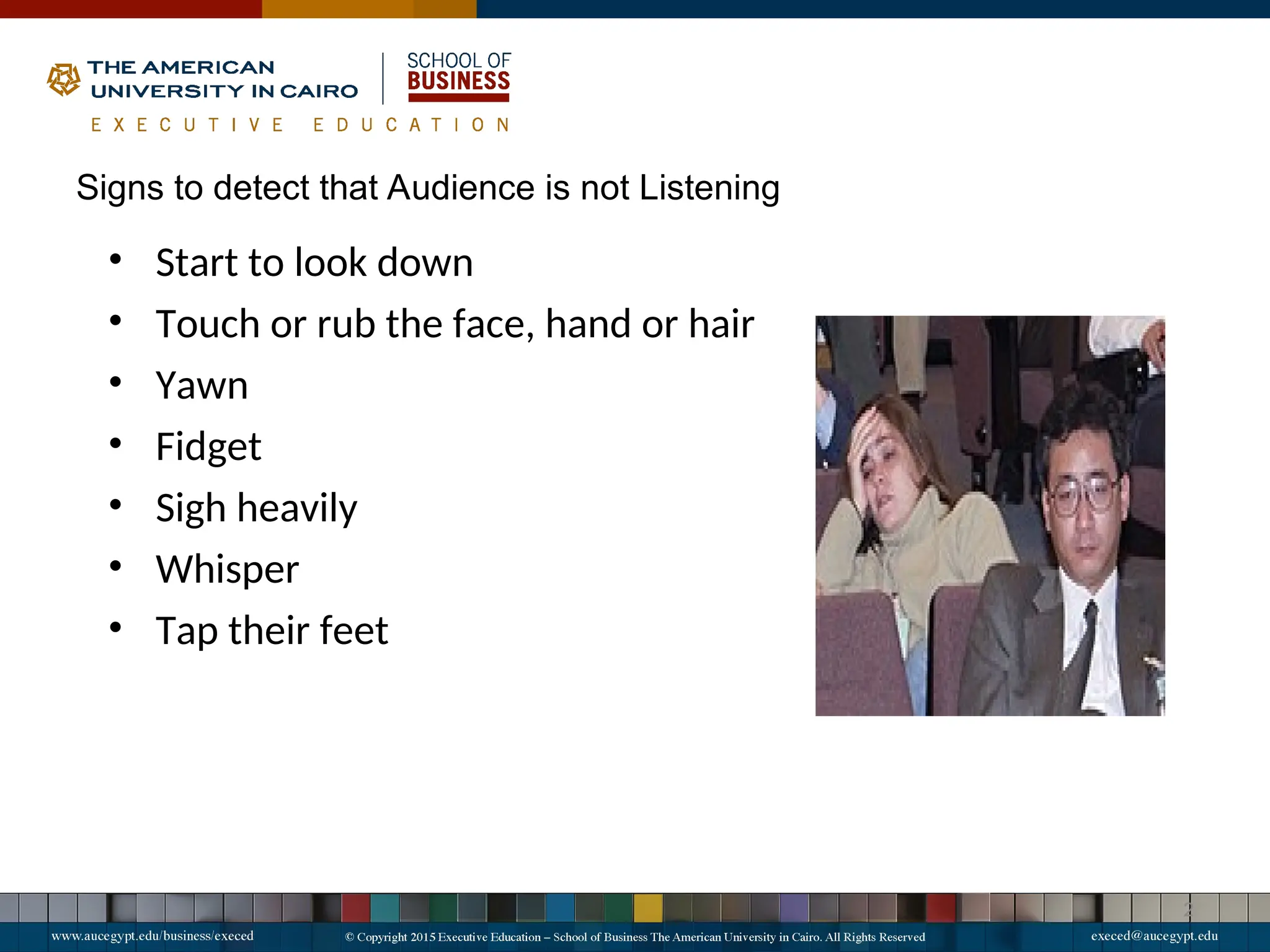
Task: Click the dark red top banner segment
Action: pos(130,9)
